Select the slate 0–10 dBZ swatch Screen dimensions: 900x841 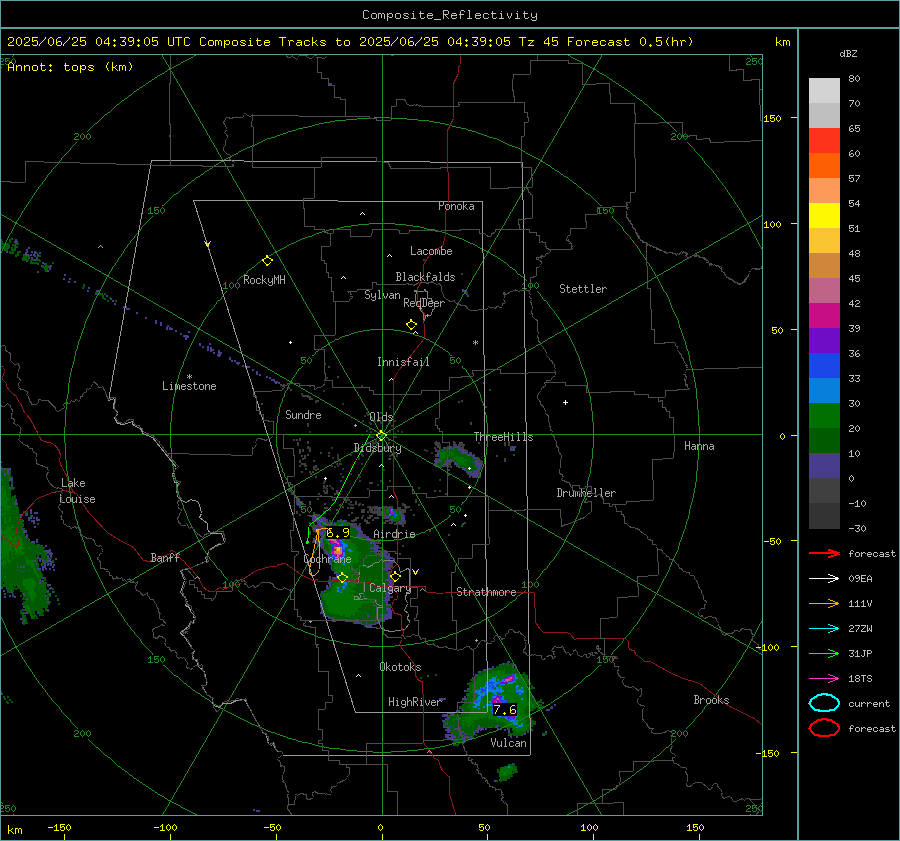tap(824, 466)
